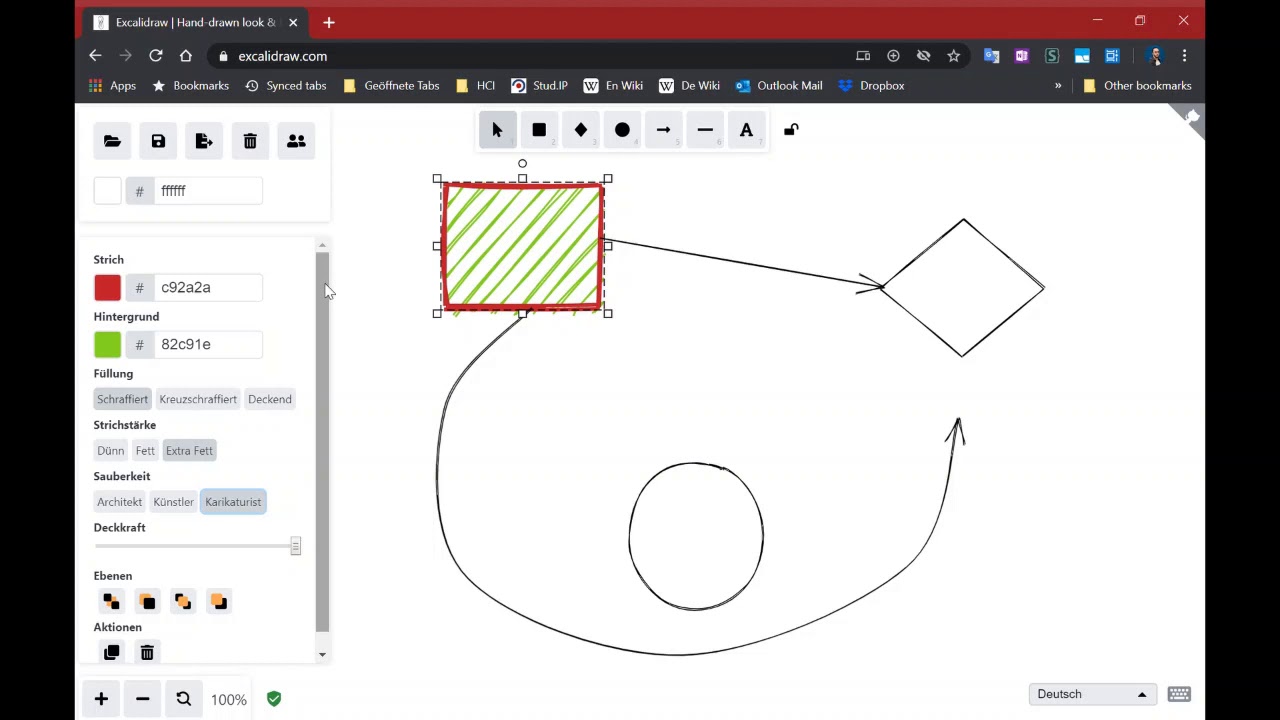Image resolution: width=1280 pixels, height=720 pixels.
Task: Open Geöffnete Tabs bookmark folder
Action: pyautogui.click(x=391, y=86)
